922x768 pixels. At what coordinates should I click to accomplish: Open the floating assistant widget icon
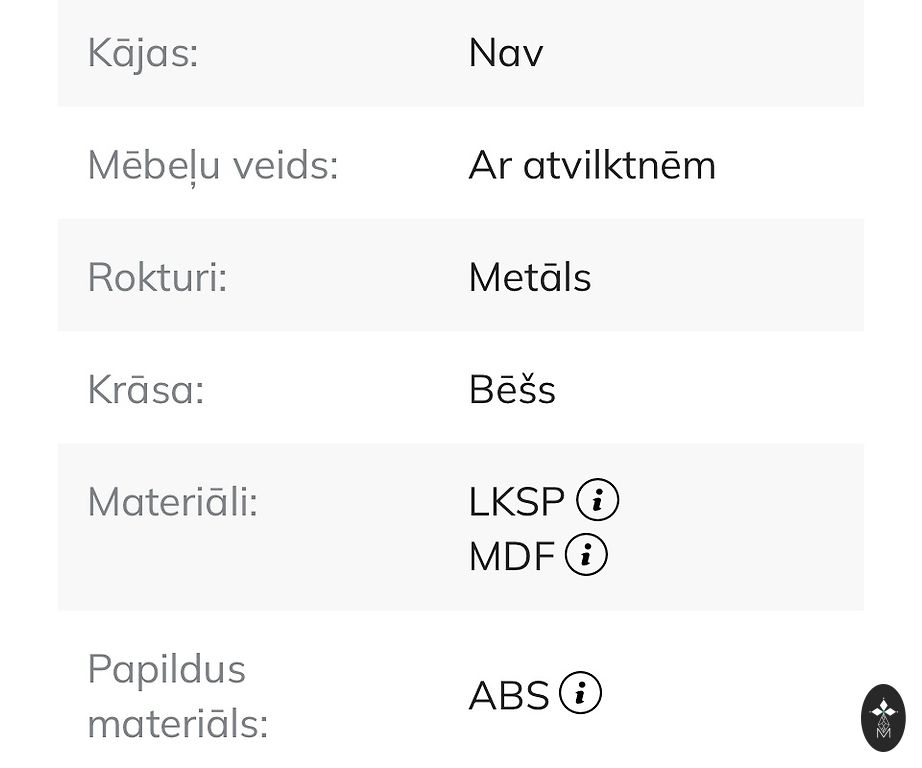pos(883,717)
